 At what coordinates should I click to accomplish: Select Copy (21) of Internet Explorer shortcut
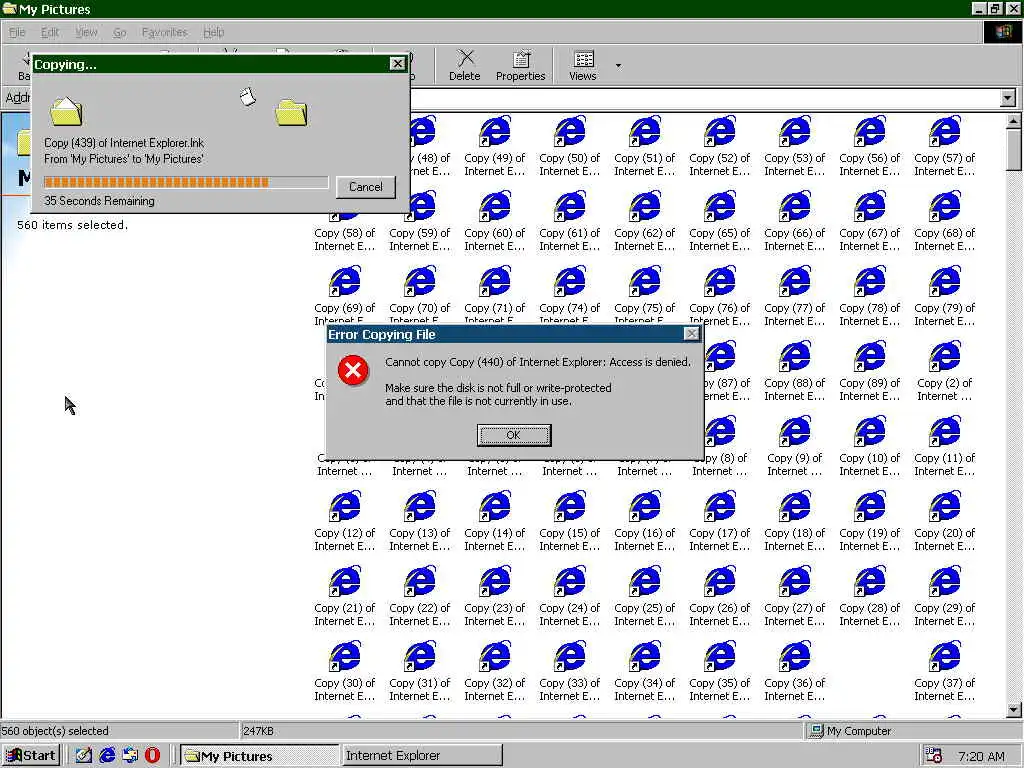coord(345,597)
